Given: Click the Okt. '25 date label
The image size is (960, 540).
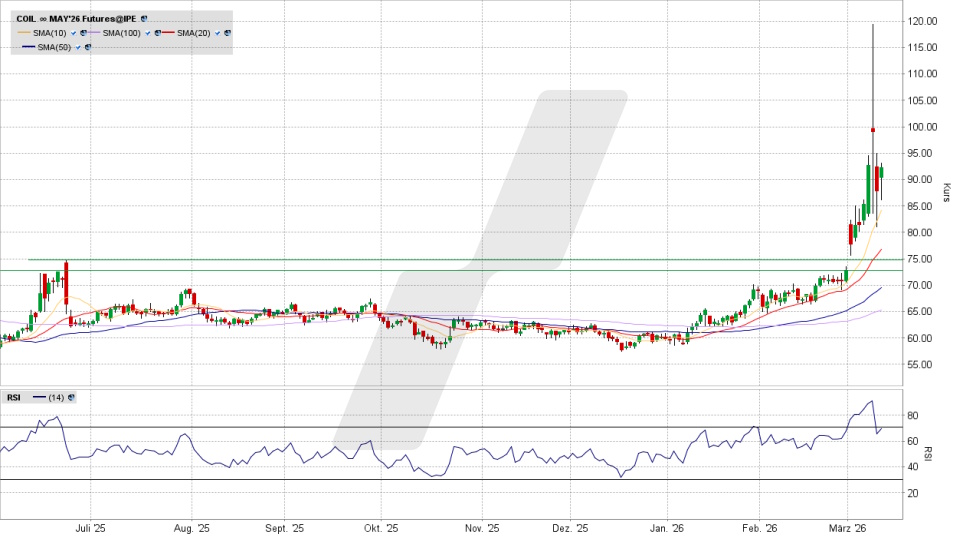Looking at the screenshot, I should point(381,528).
